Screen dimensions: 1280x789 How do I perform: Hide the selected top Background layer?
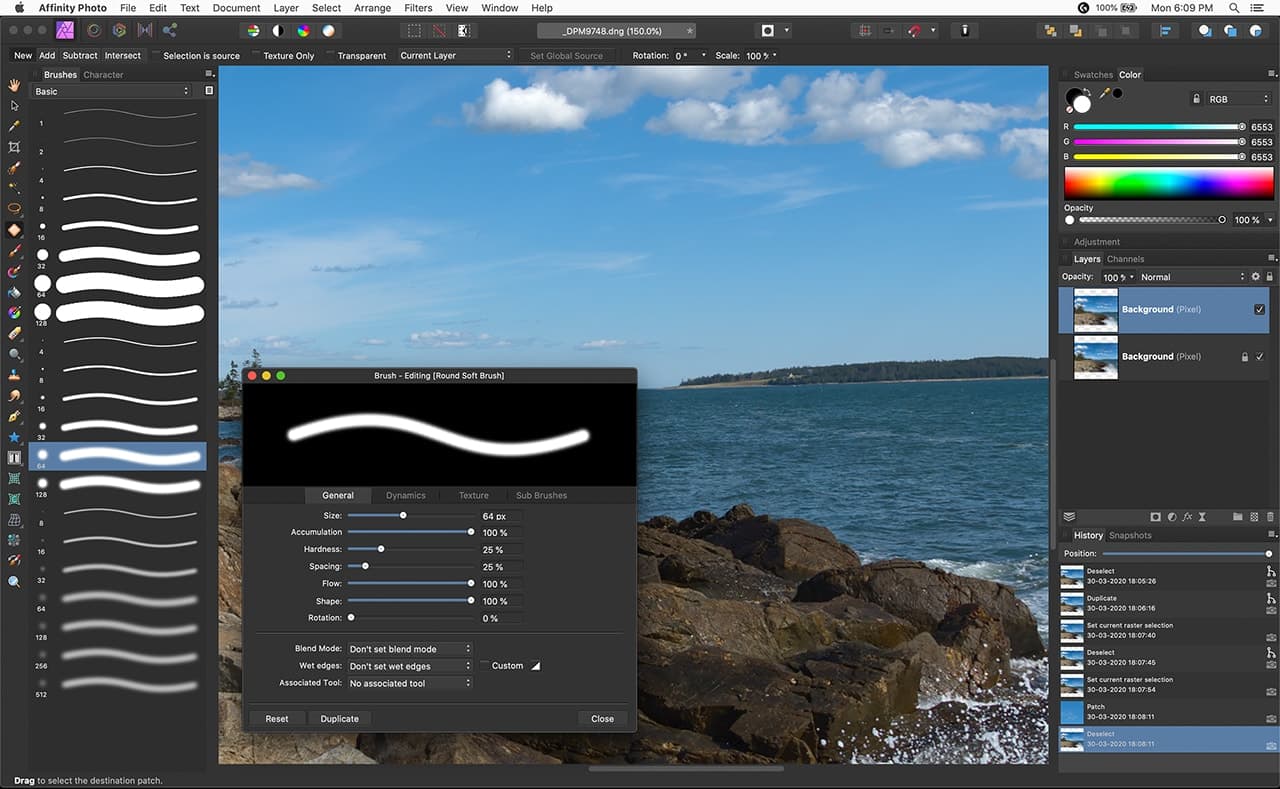[x=1259, y=310]
